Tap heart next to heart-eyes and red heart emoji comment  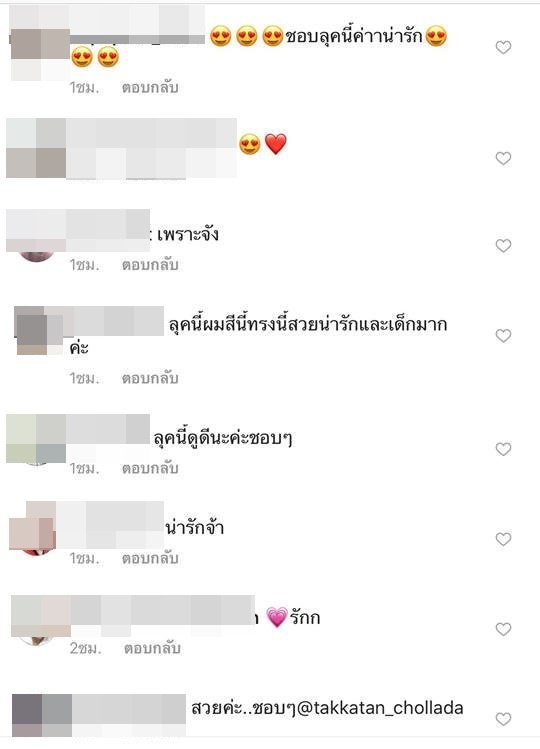(x=503, y=158)
